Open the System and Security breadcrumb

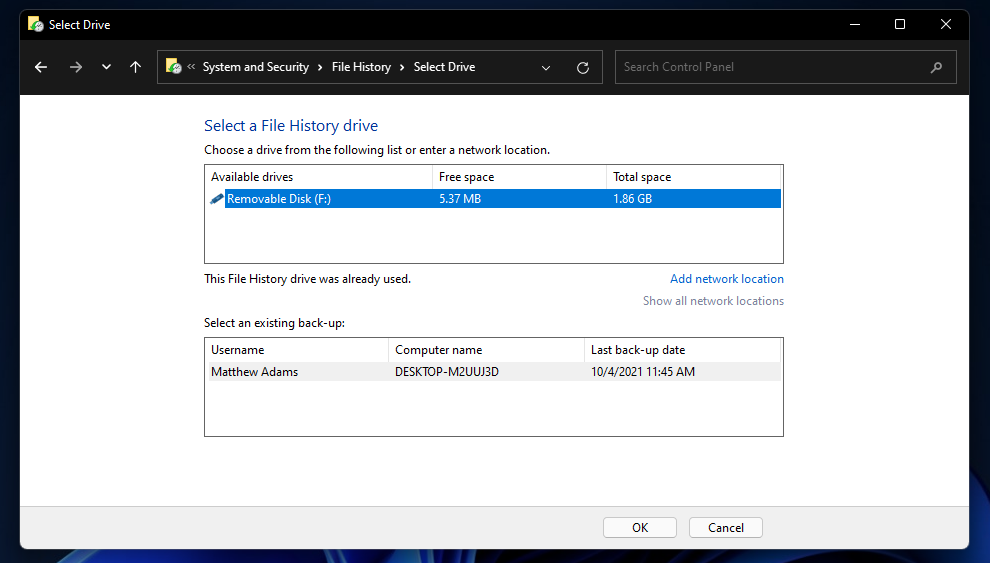tap(255, 67)
